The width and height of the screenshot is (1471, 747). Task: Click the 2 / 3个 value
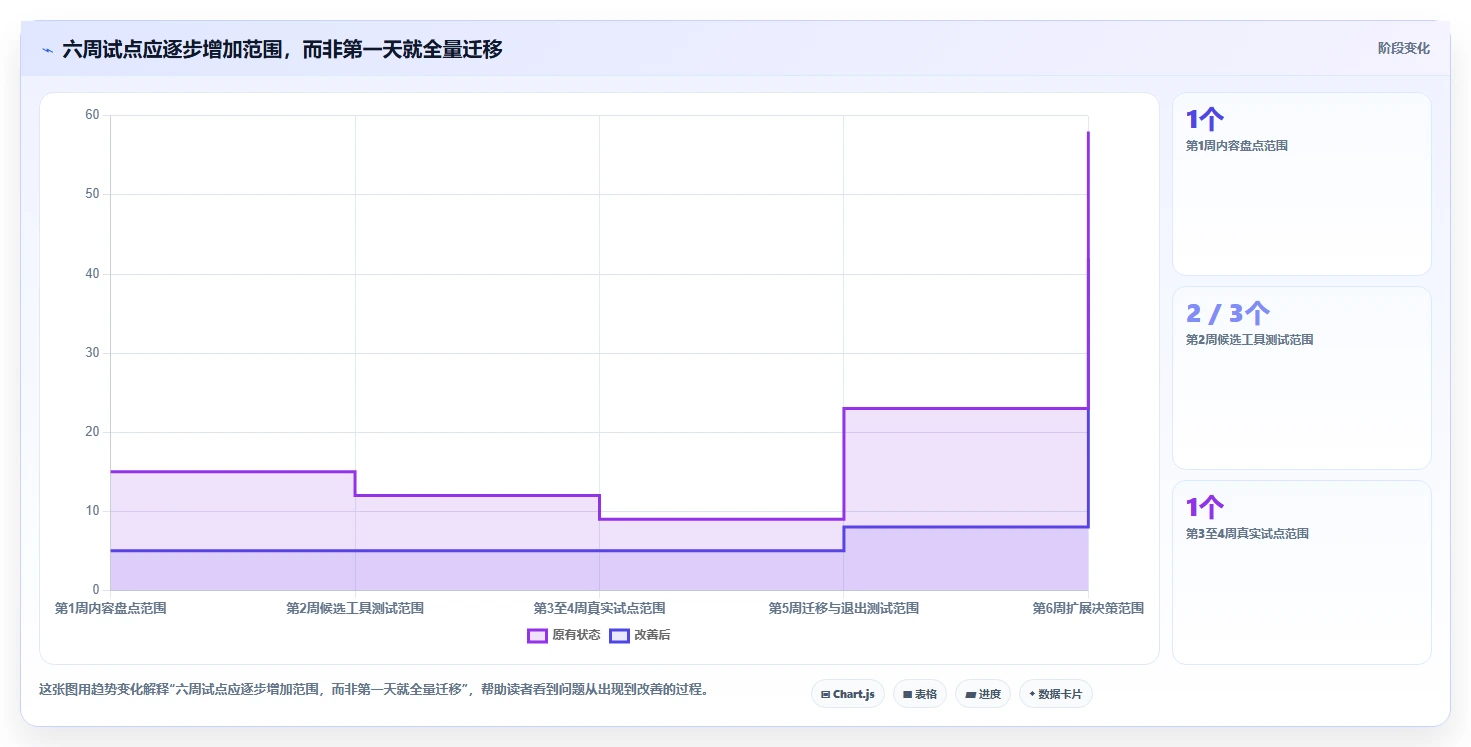(1228, 313)
